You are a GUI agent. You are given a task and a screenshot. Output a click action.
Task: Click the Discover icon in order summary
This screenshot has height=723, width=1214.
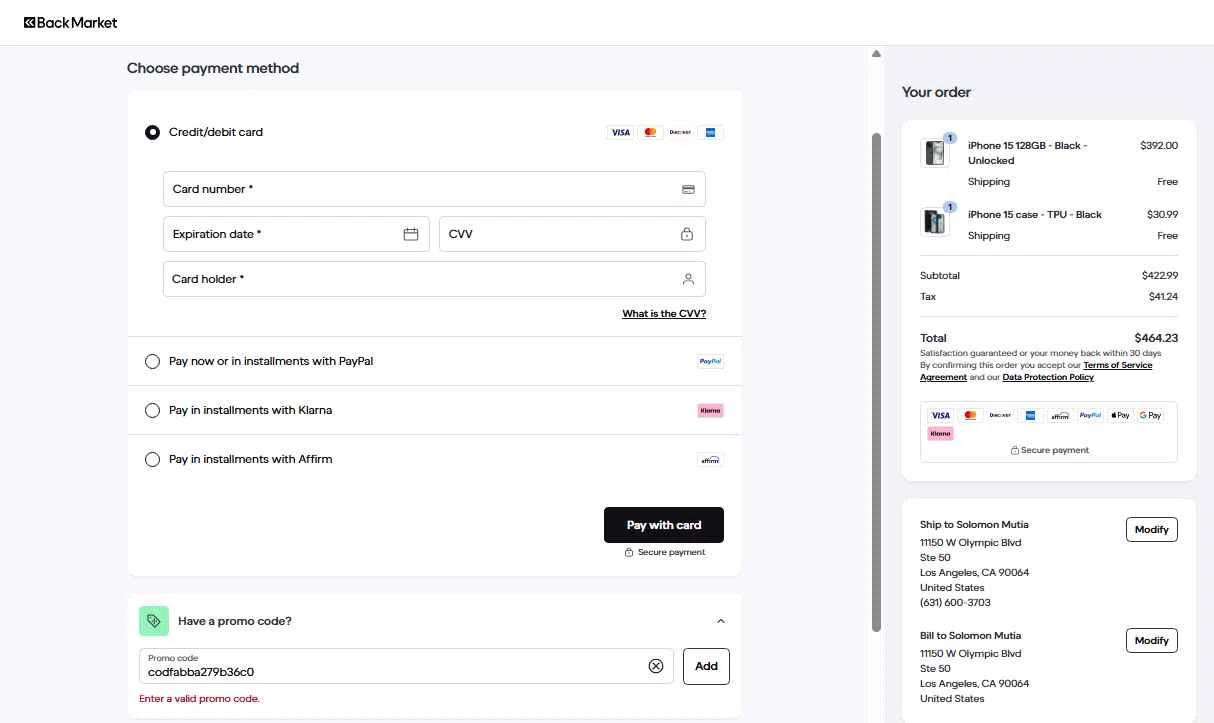tap(1000, 415)
